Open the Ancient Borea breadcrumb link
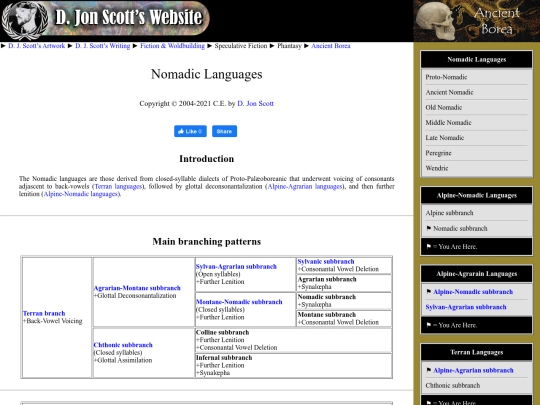The height and width of the screenshot is (405, 540). (331, 46)
